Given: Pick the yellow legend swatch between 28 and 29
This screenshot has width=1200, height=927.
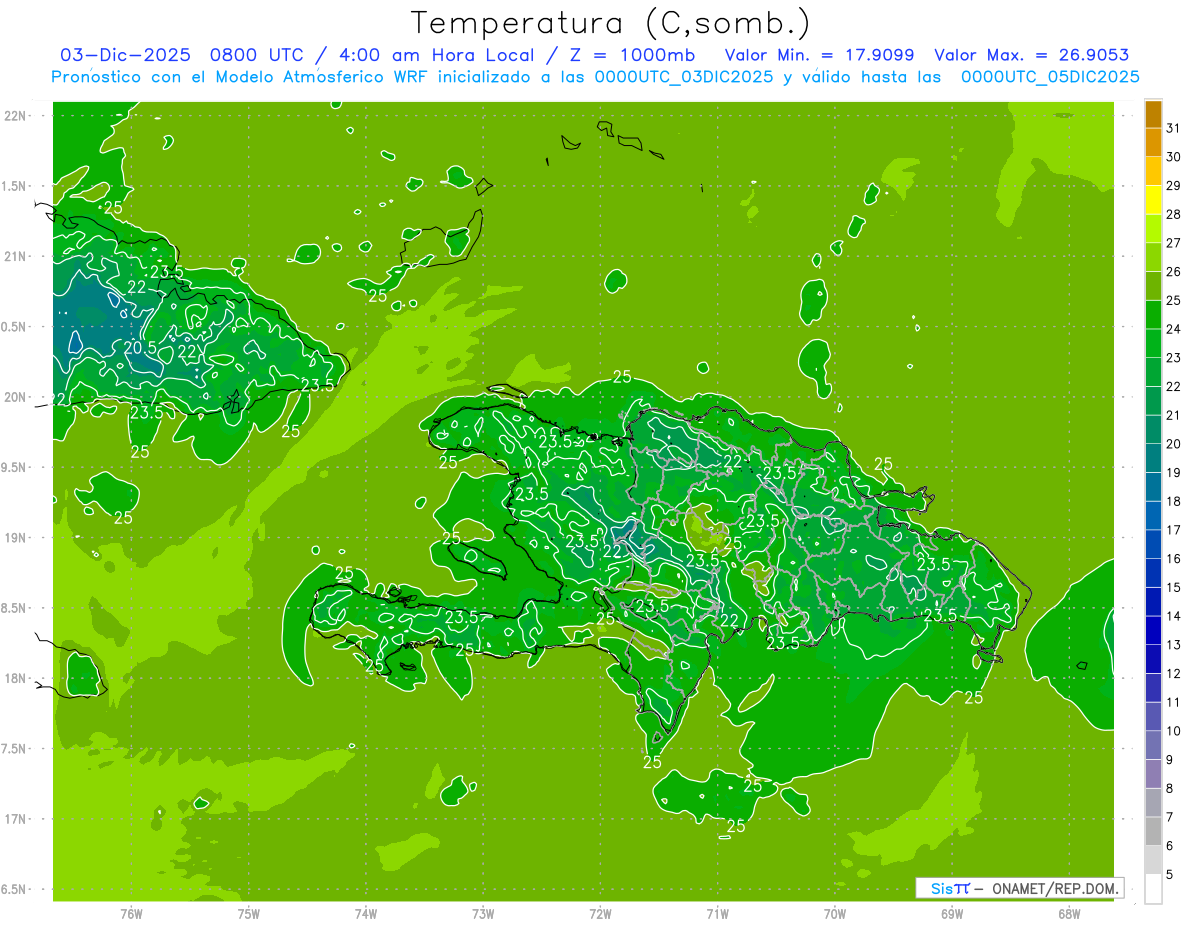Looking at the screenshot, I should 1153,200.
